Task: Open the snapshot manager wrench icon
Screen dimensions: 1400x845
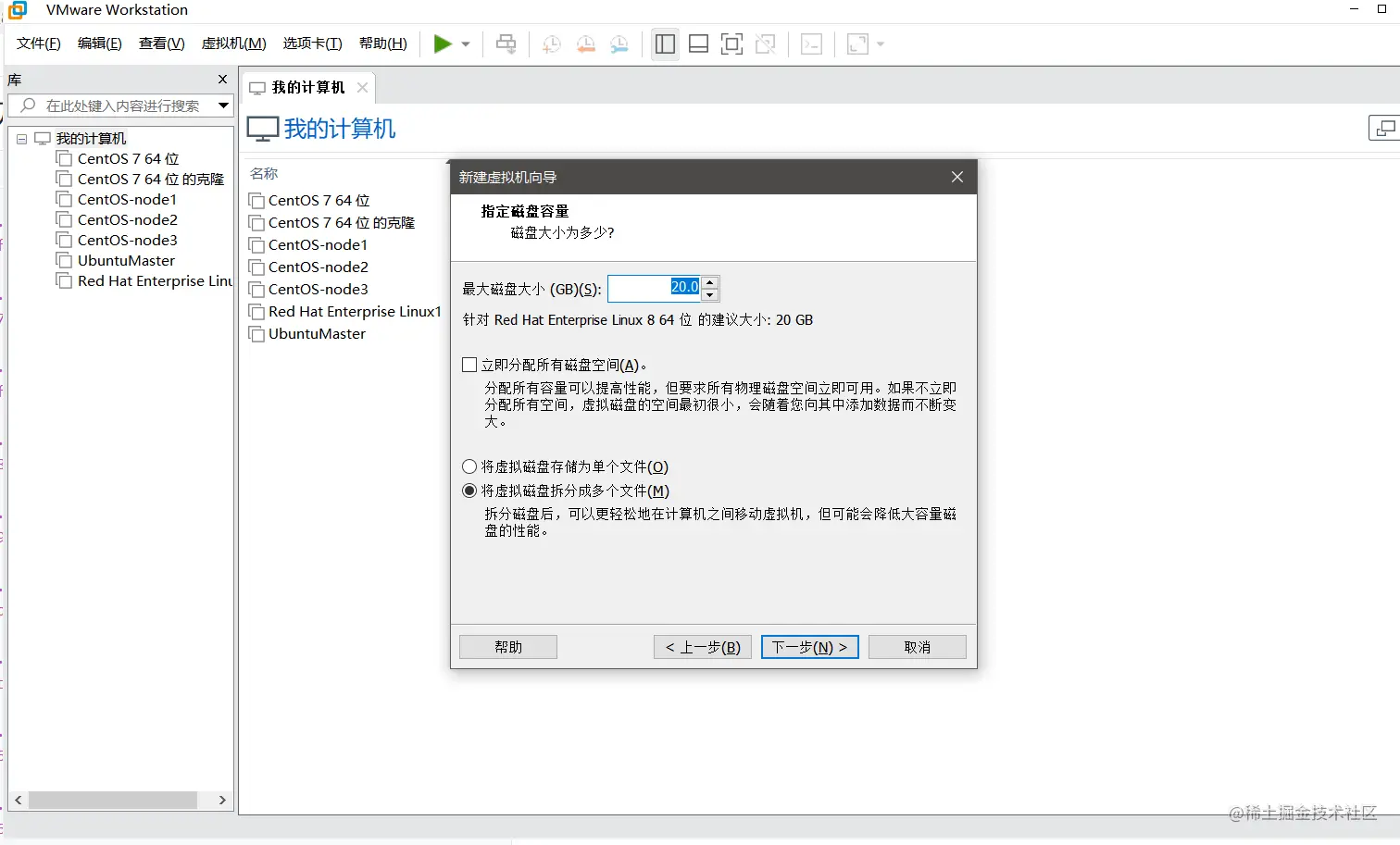Action: (619, 43)
